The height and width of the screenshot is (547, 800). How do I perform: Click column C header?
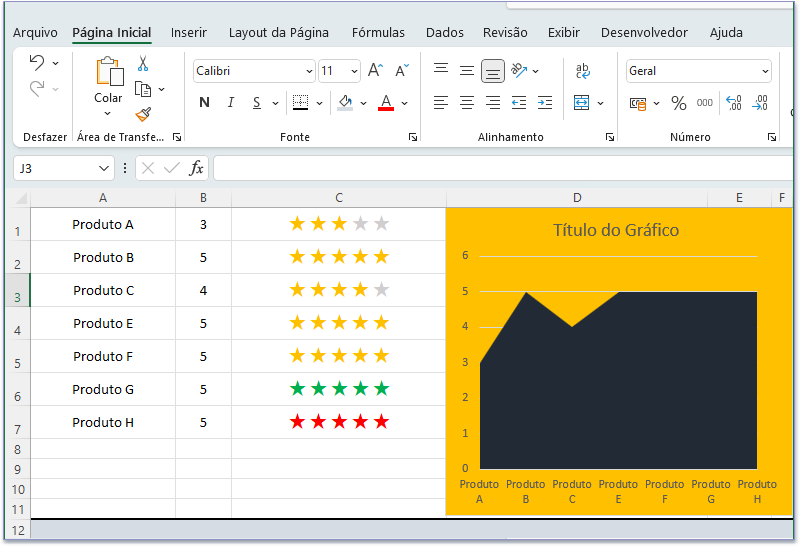tap(339, 198)
